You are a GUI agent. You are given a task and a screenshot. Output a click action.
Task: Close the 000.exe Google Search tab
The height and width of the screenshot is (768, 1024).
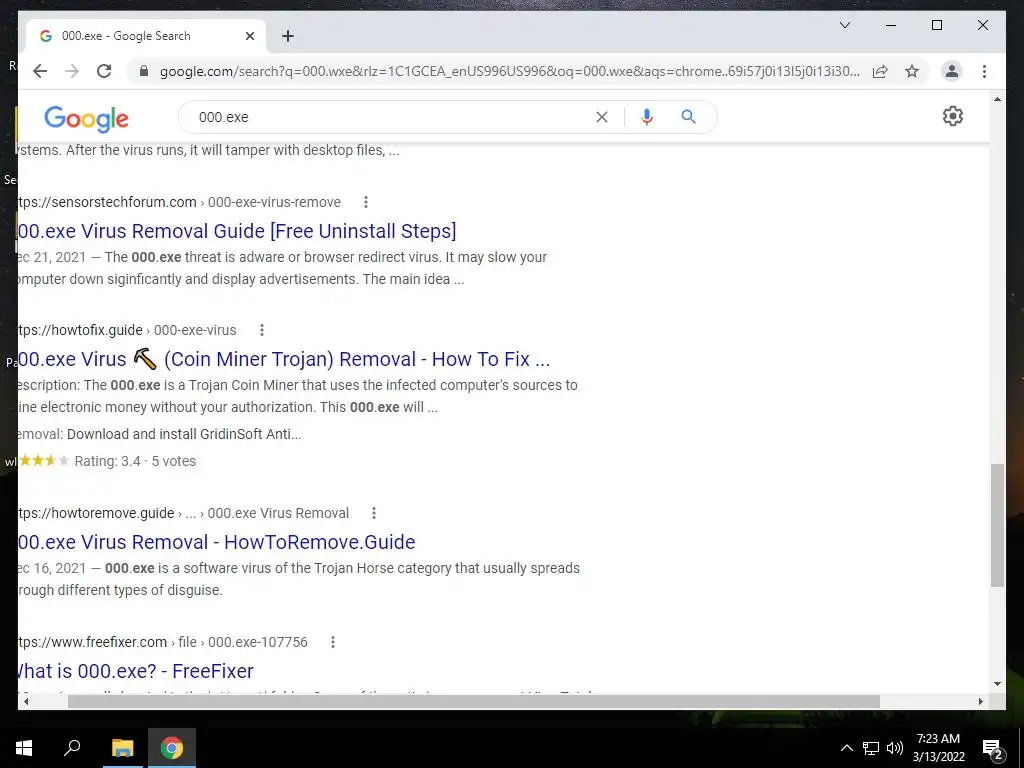pos(249,36)
